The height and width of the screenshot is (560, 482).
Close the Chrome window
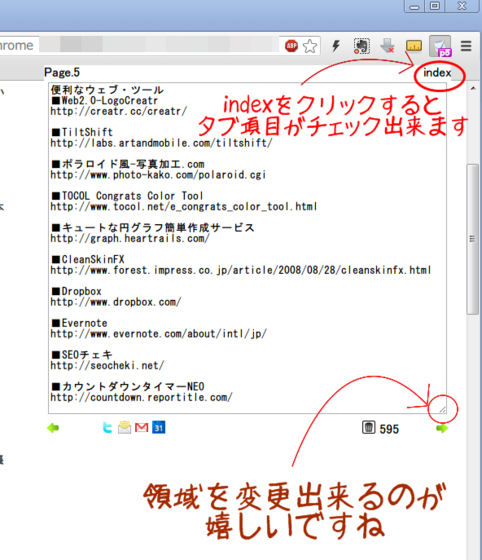(x=462, y=6)
